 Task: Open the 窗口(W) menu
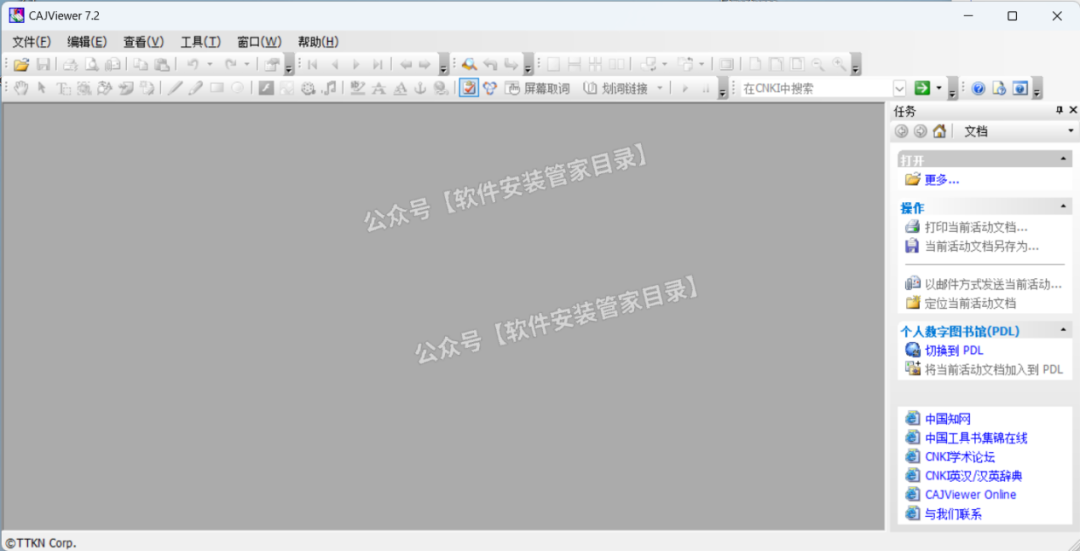coord(259,42)
